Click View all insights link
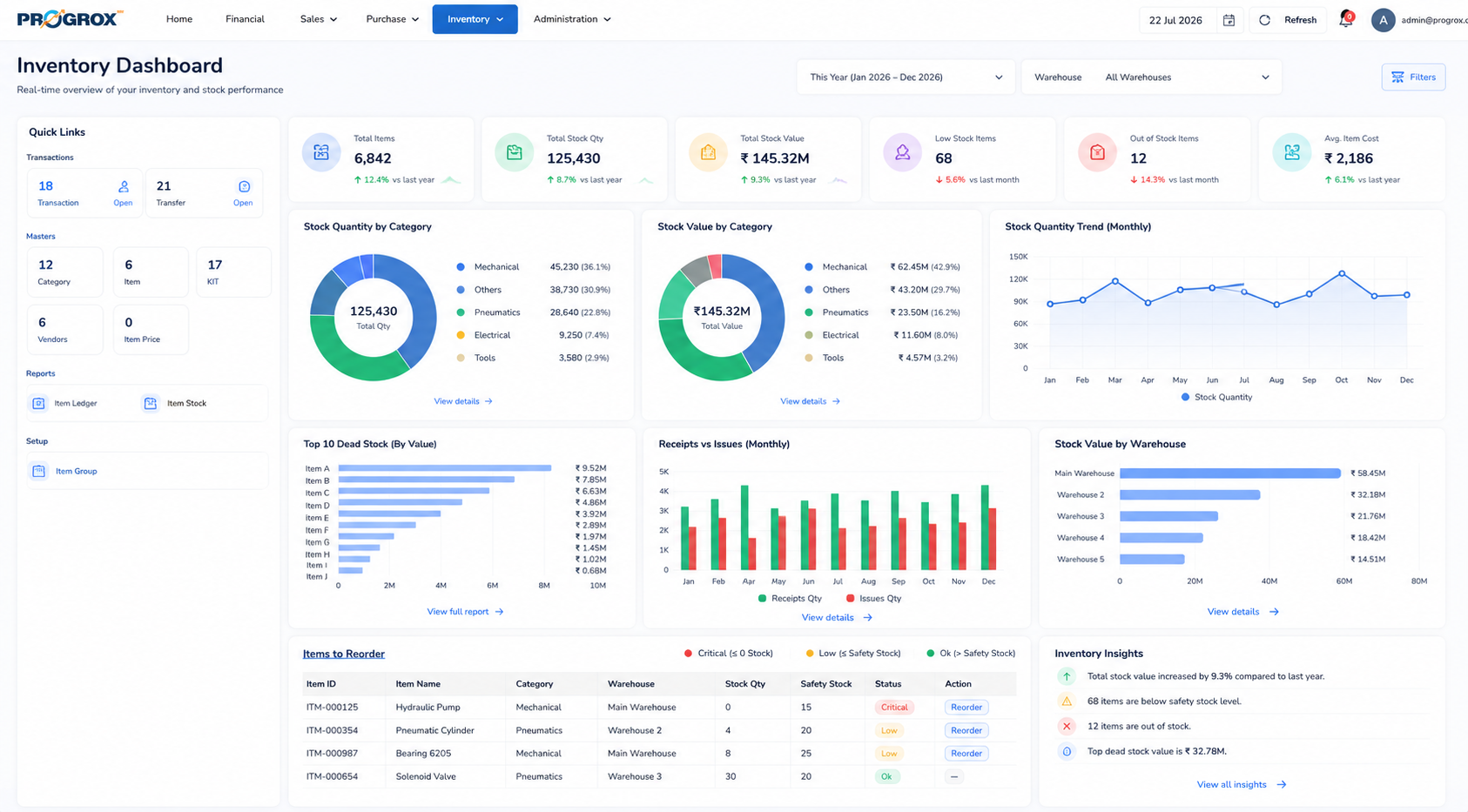The height and width of the screenshot is (812, 1468). click(1241, 785)
